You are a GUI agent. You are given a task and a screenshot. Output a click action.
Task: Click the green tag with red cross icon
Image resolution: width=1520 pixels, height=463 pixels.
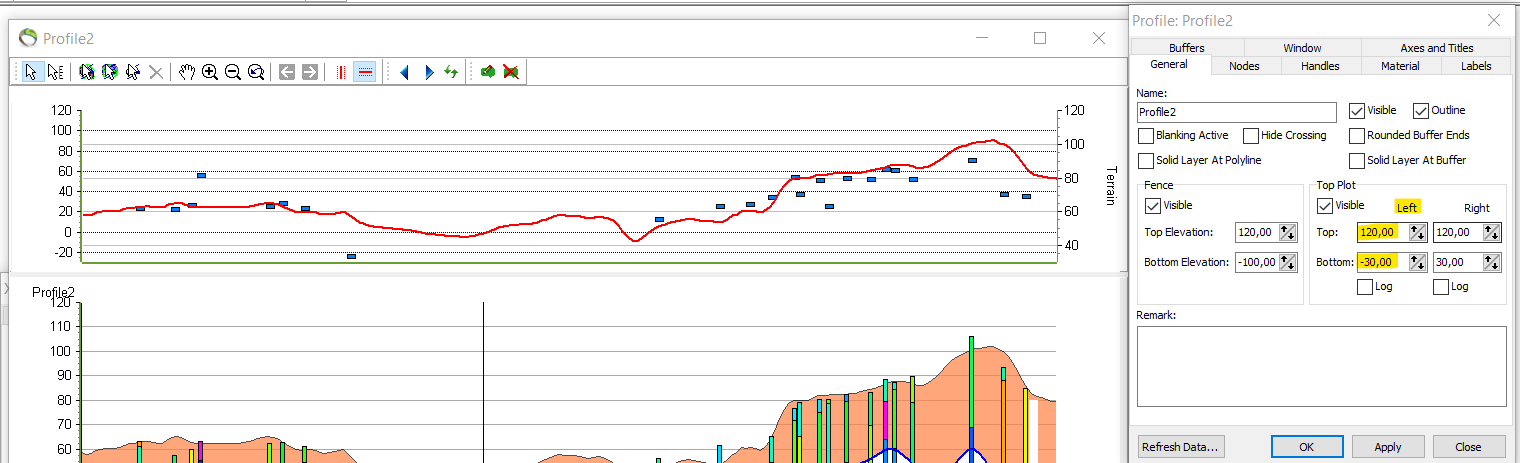click(511, 72)
